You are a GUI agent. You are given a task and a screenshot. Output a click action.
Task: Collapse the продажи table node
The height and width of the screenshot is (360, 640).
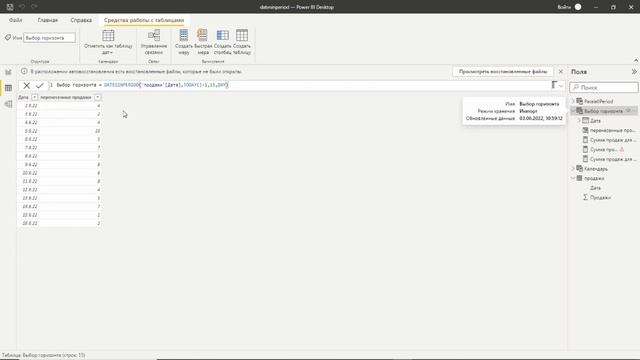tap(573, 178)
